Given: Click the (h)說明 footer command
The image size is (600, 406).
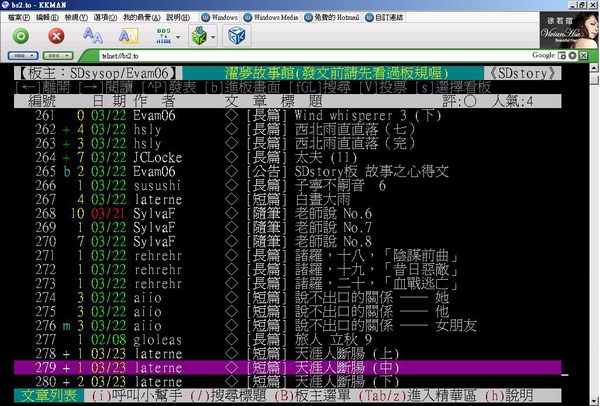Looking at the screenshot, I should pyautogui.click(x=509, y=396).
